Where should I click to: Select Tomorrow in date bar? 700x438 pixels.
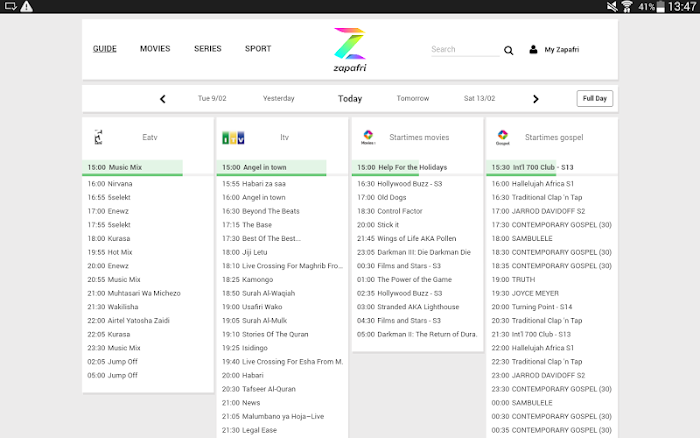click(412, 98)
